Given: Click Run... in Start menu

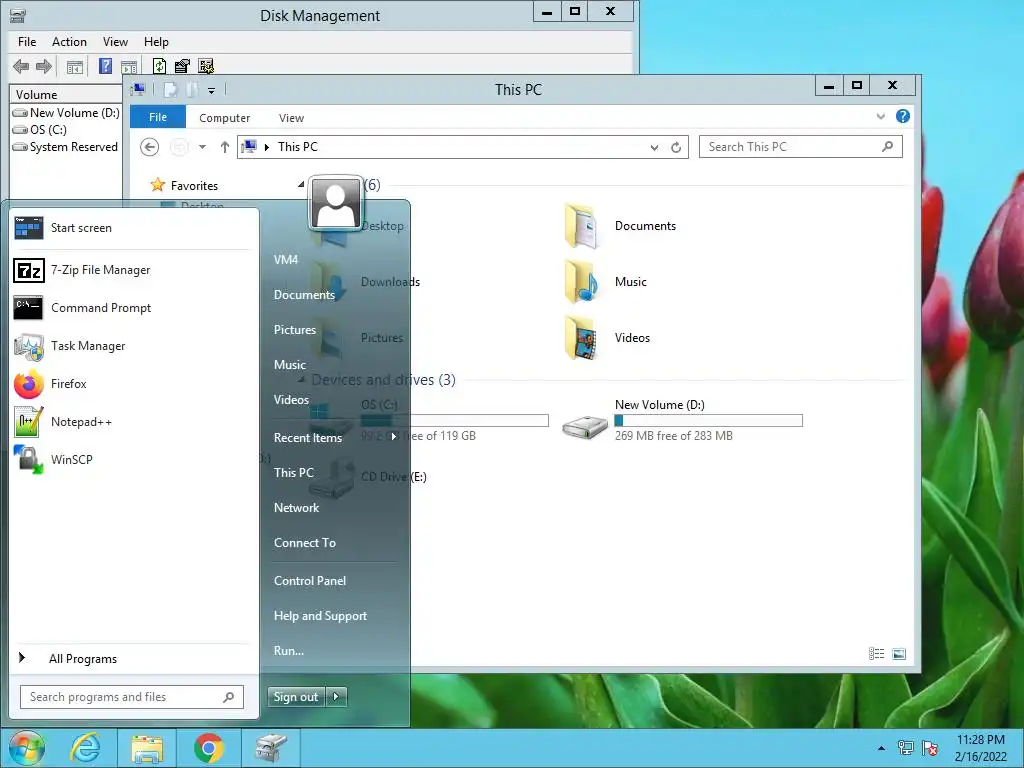Looking at the screenshot, I should click(289, 650).
